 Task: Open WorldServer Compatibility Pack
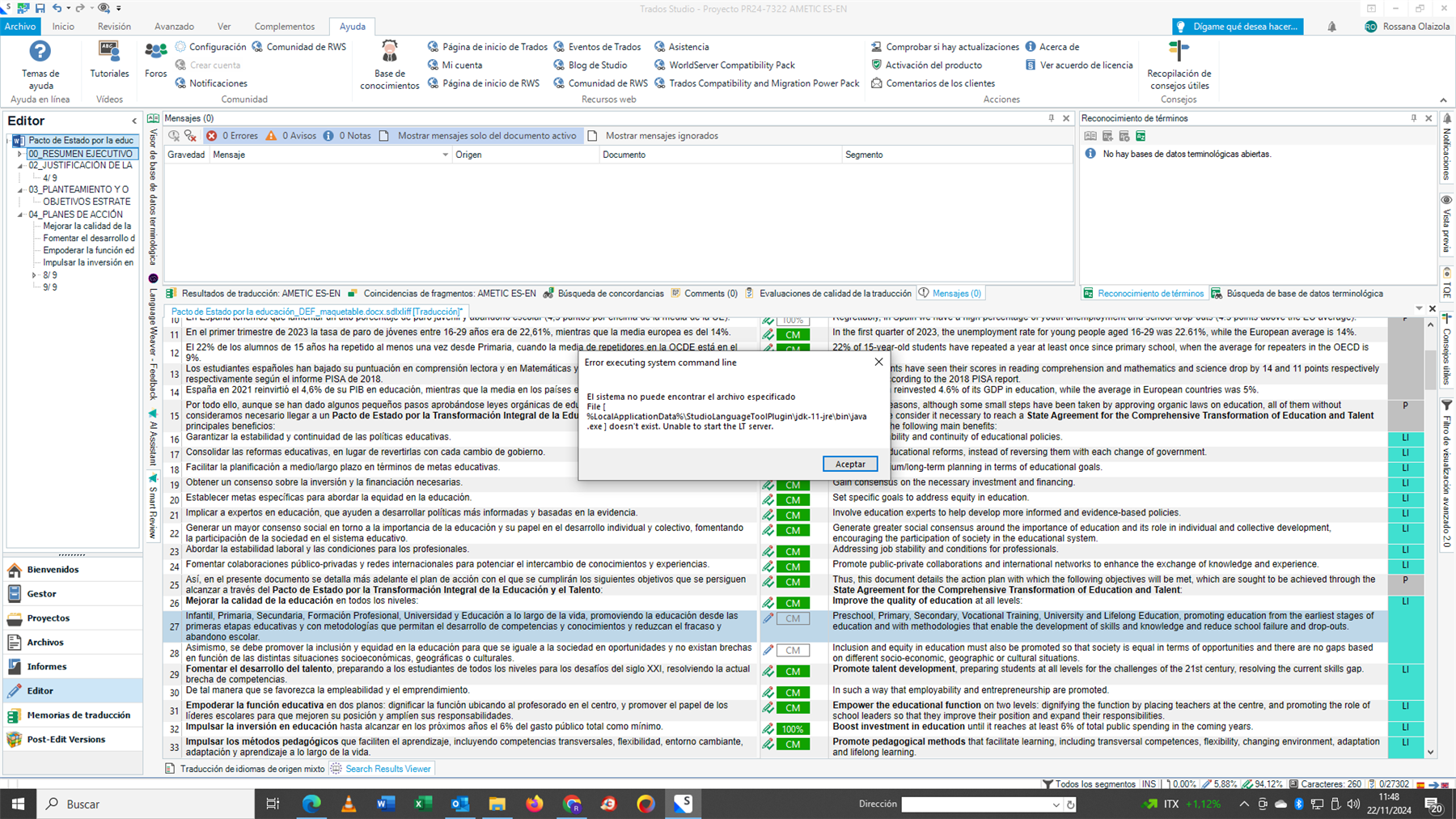coord(725,65)
